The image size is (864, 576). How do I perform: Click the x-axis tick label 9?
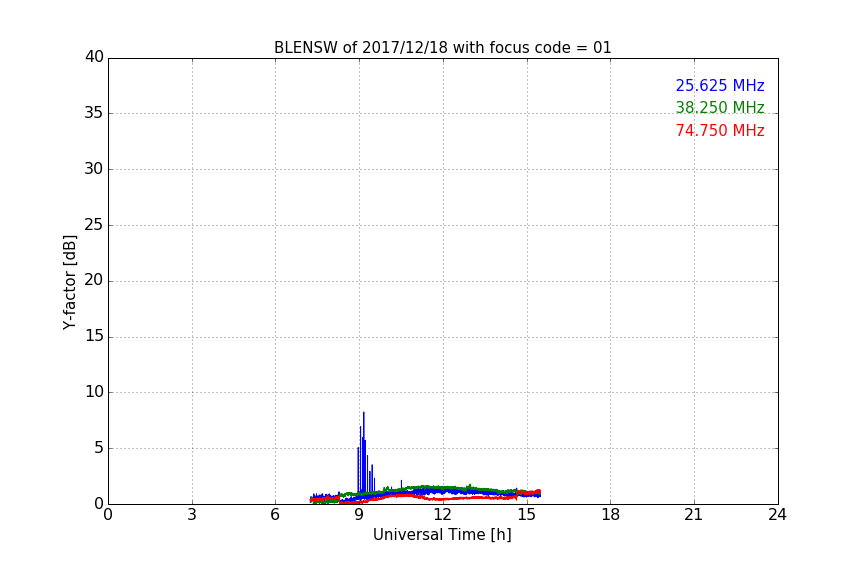coord(359,515)
